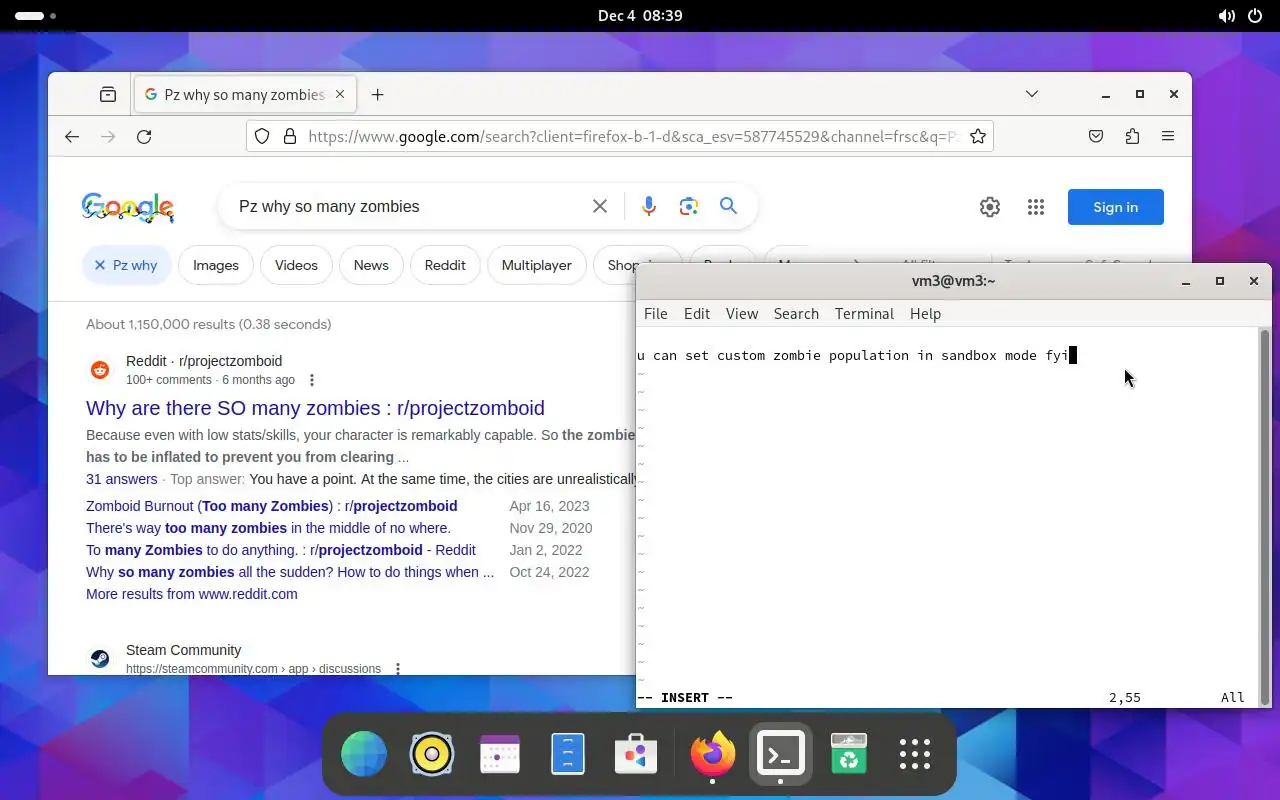Open 'Why so many zombies all the sudden' link
Screen dimensions: 1280x800
point(290,572)
